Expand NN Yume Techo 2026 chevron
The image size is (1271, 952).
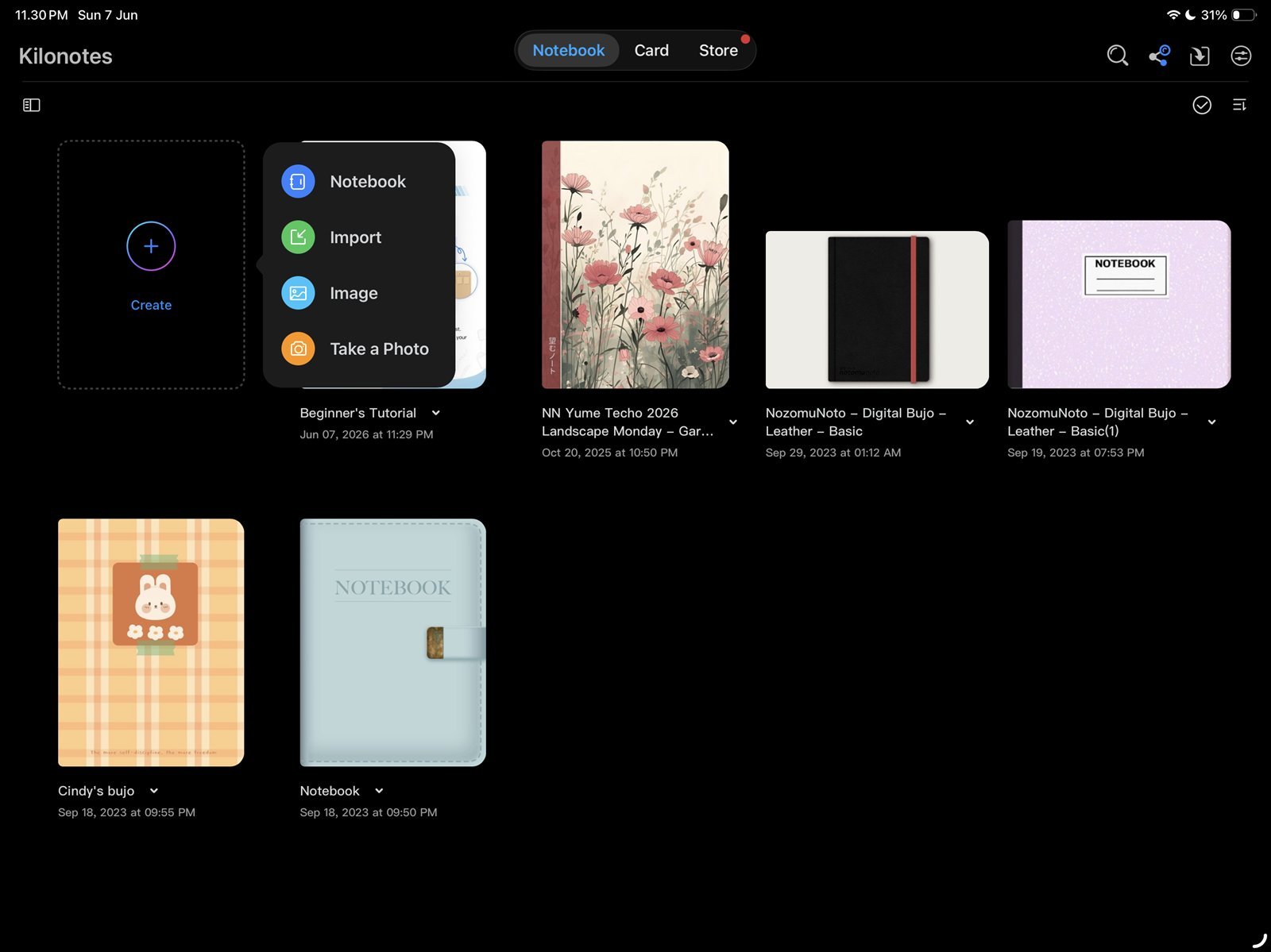point(733,422)
